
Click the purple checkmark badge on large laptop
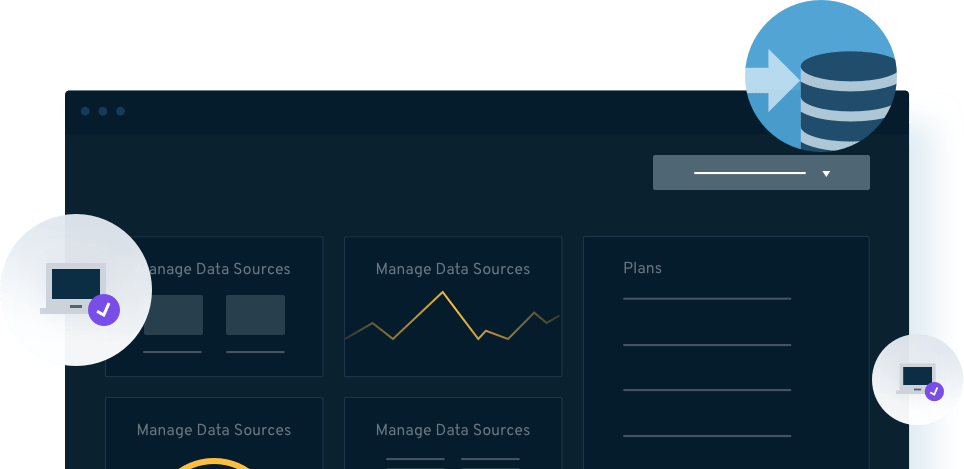(x=104, y=310)
